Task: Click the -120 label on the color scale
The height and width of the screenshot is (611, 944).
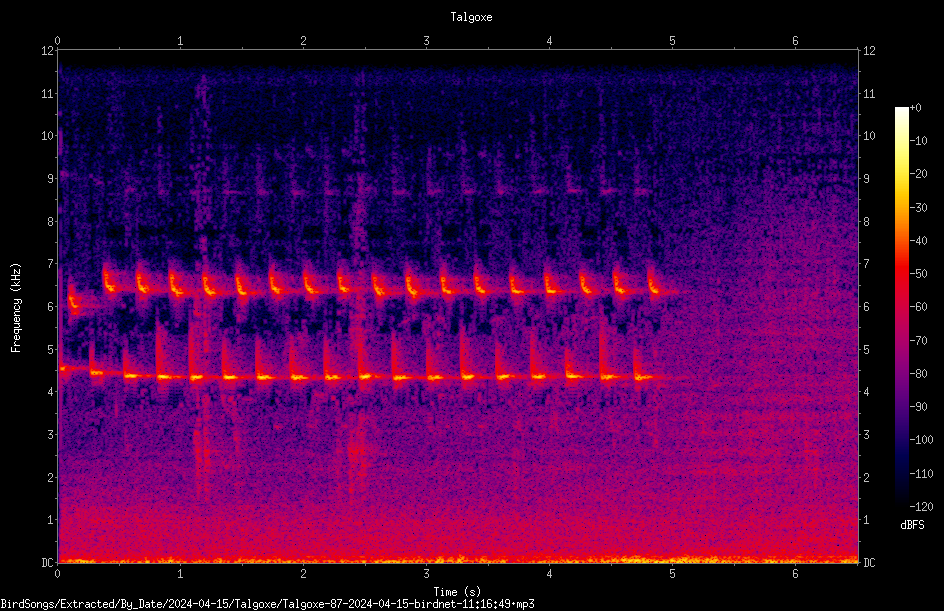Action: (x=922, y=507)
